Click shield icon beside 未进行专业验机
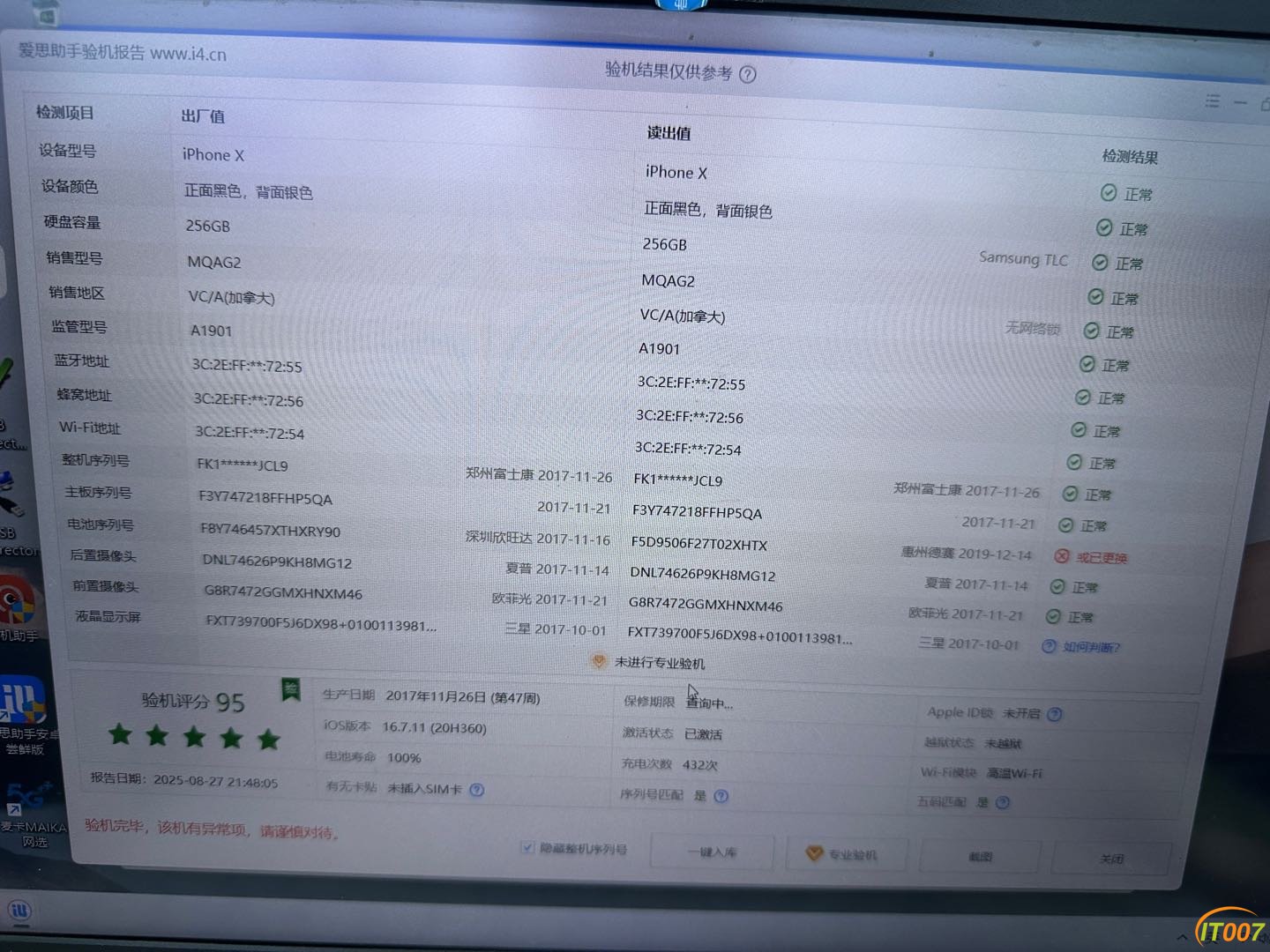This screenshot has width=1270, height=952. tap(598, 661)
